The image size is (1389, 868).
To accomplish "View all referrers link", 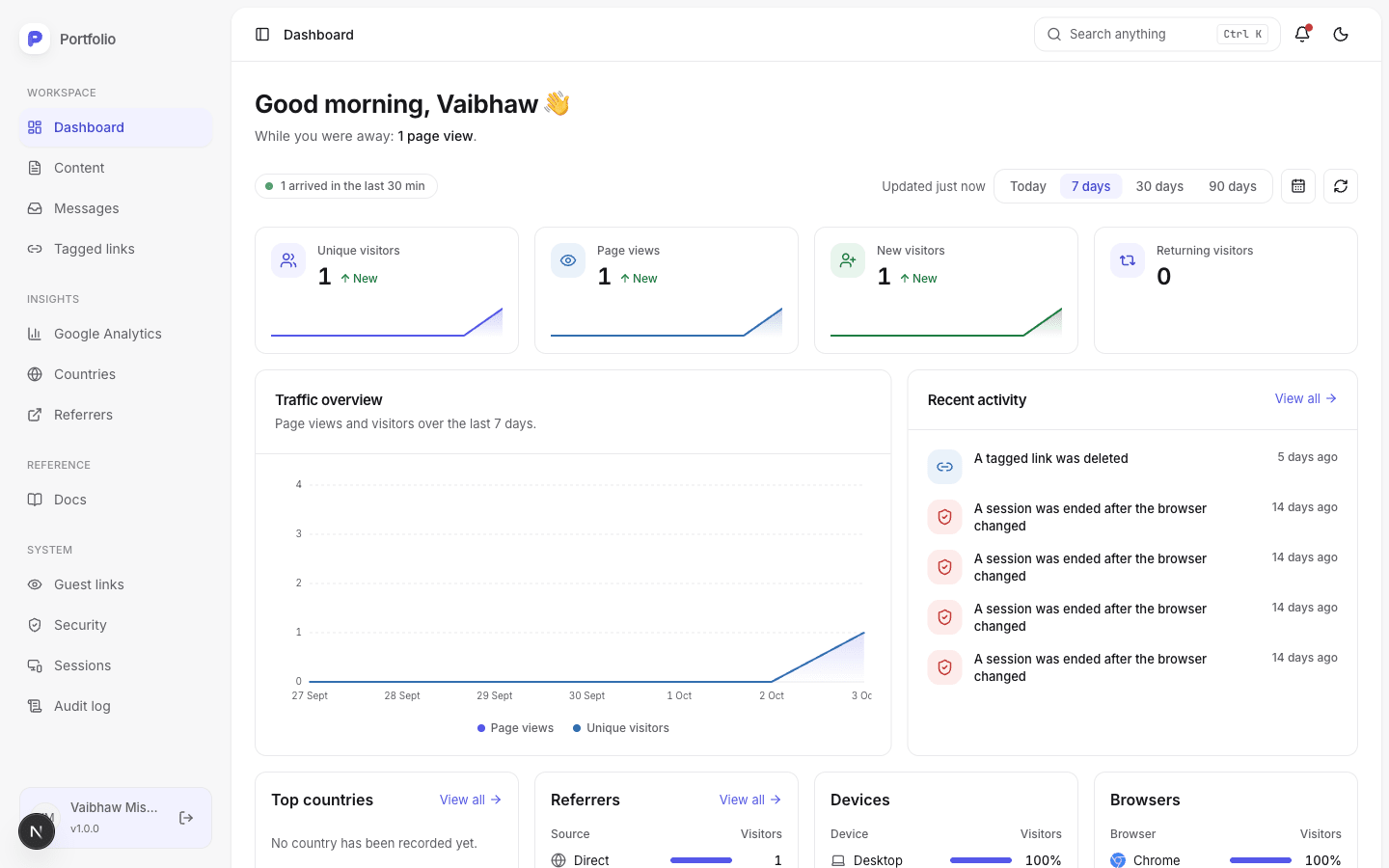I will [x=750, y=800].
